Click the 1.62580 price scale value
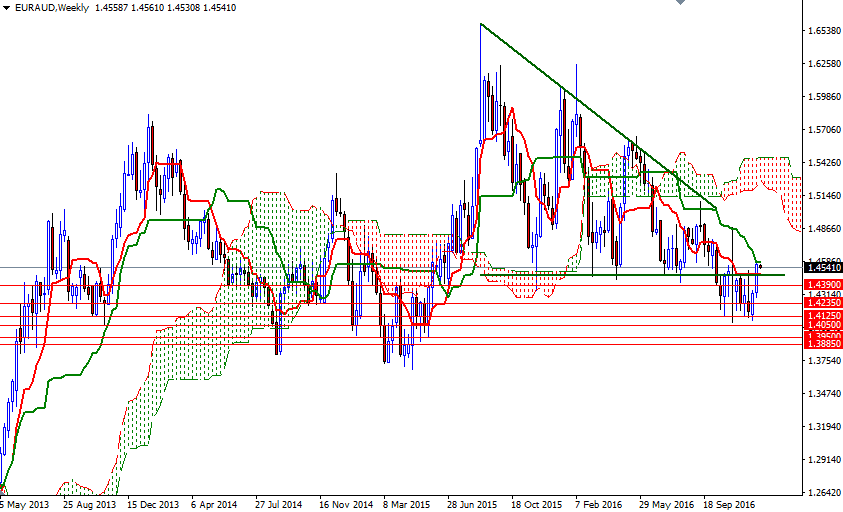Image resolution: width=843 pixels, height=512 pixels. [x=825, y=64]
